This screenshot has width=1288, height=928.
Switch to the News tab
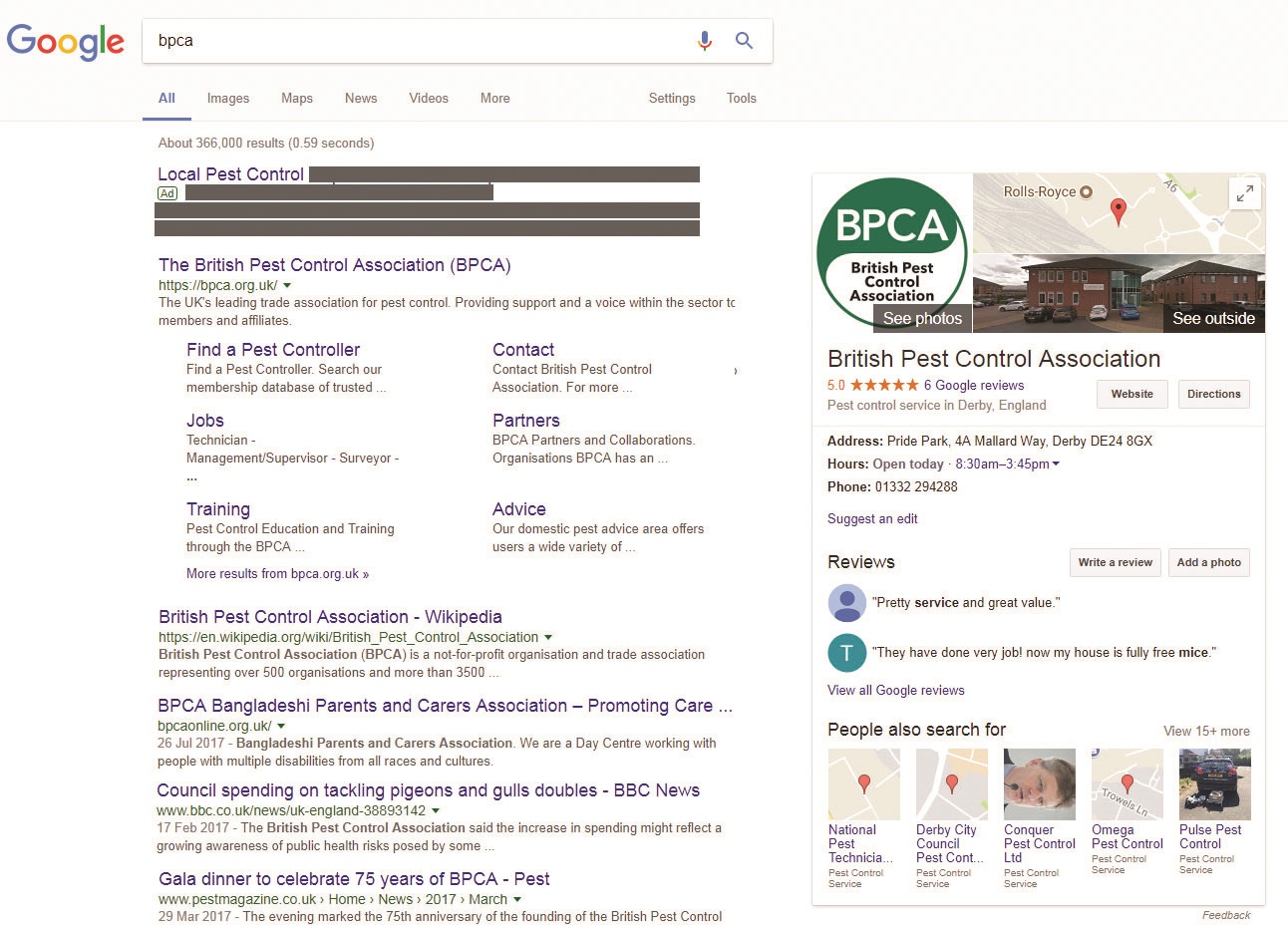click(x=361, y=98)
